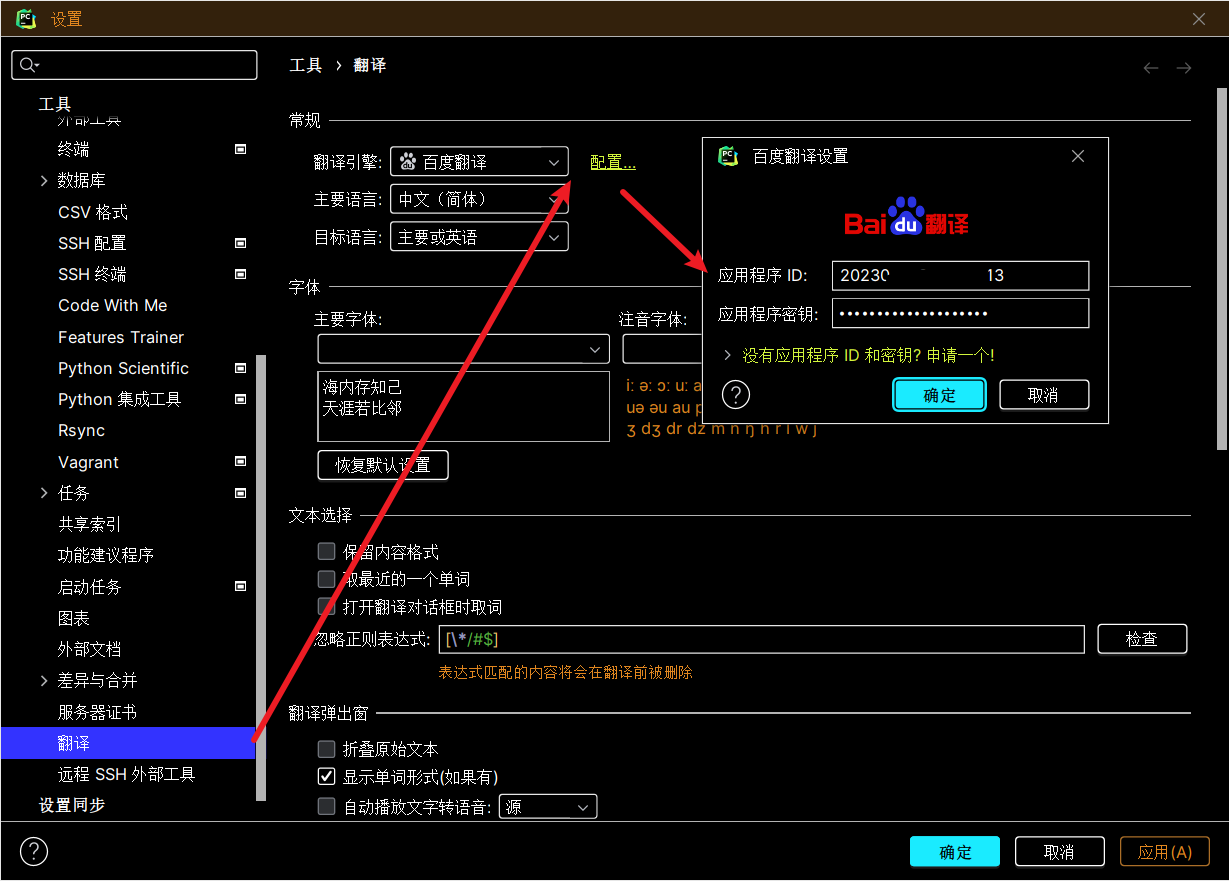Click project-level icon beside Vagrant
This screenshot has width=1229, height=881.
point(240,462)
